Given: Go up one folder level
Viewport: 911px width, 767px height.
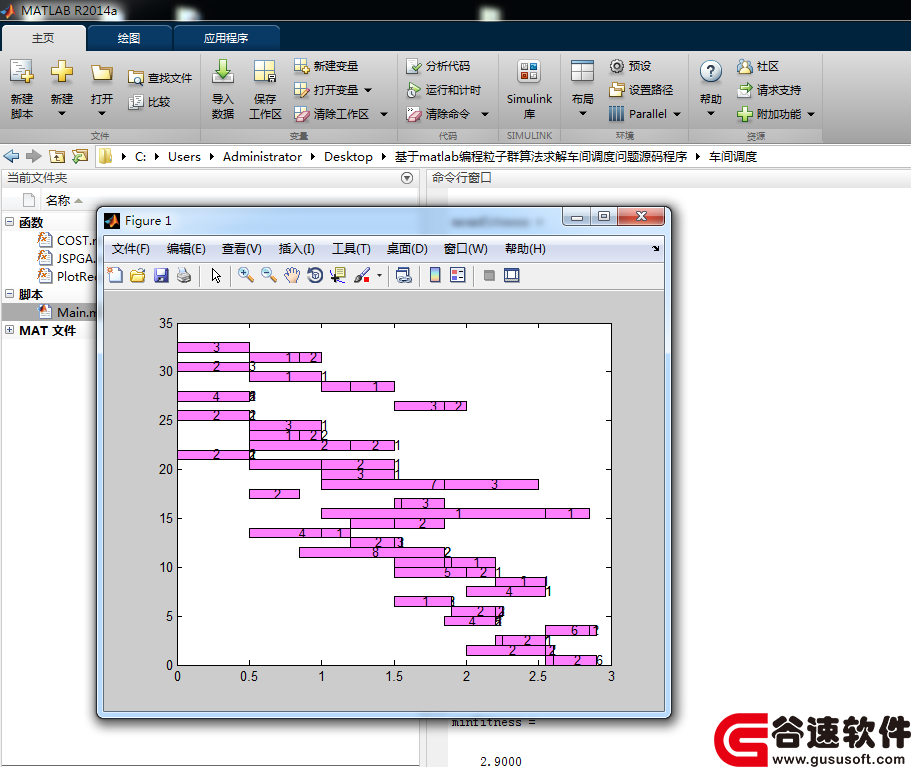Looking at the screenshot, I should pyautogui.click(x=57, y=156).
